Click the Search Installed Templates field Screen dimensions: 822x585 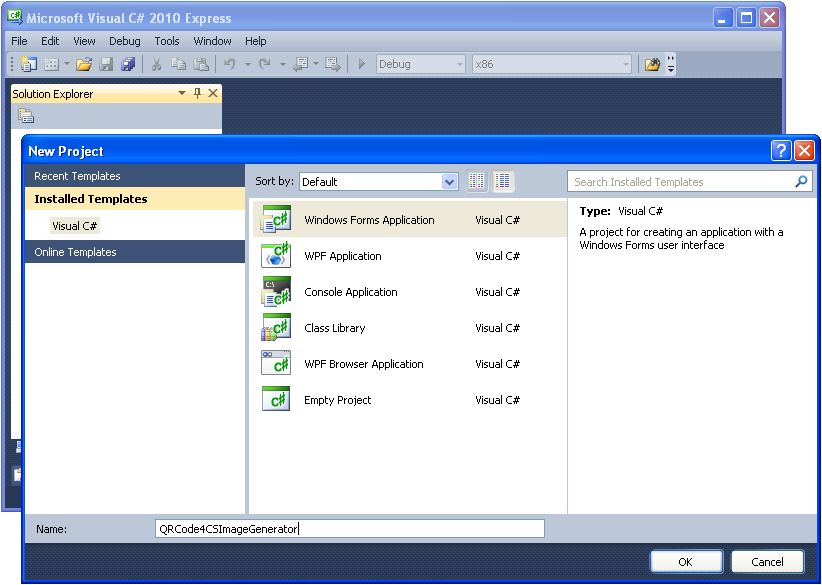[x=682, y=182]
